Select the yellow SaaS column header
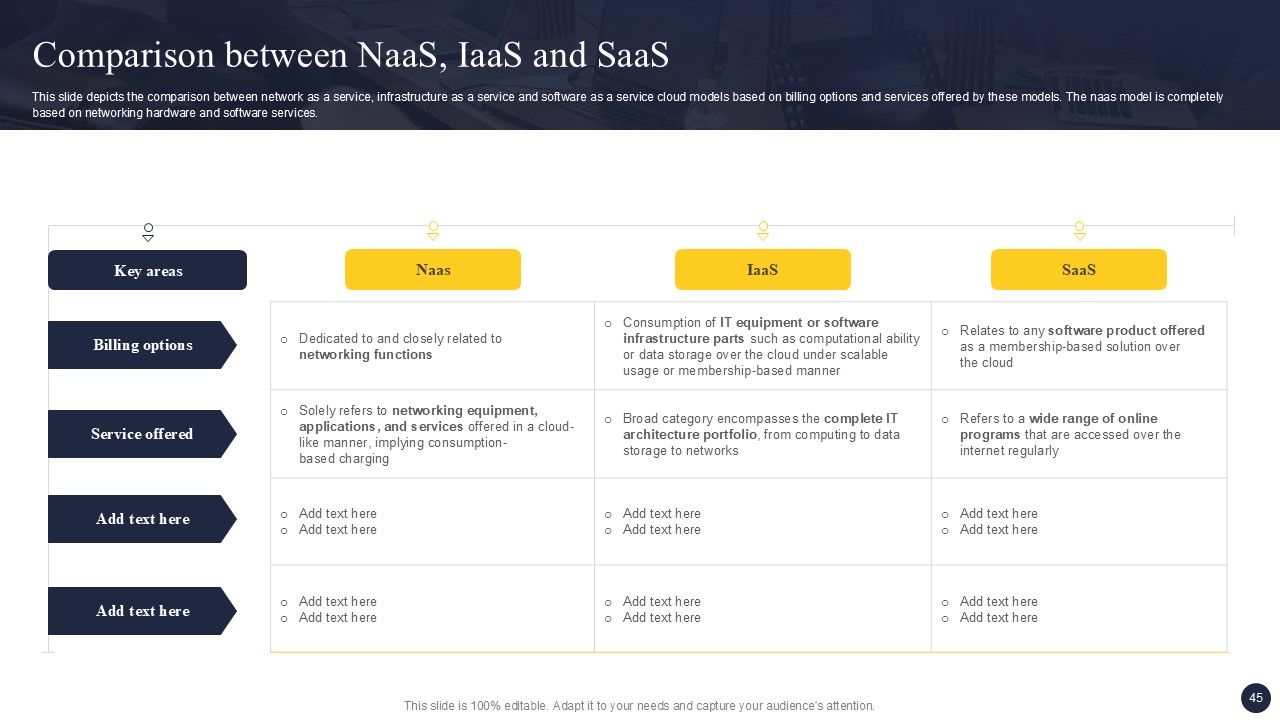 (1079, 270)
